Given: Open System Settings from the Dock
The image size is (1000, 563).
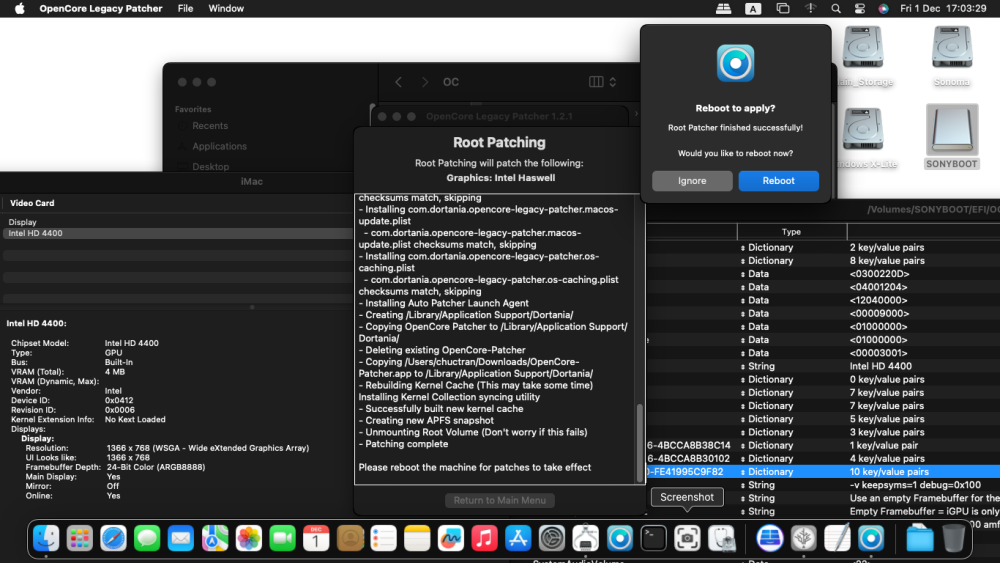Looking at the screenshot, I should tap(552, 539).
